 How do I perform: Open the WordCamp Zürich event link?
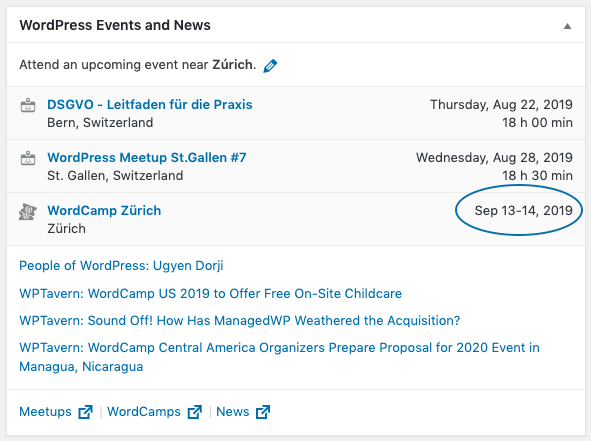[104, 210]
